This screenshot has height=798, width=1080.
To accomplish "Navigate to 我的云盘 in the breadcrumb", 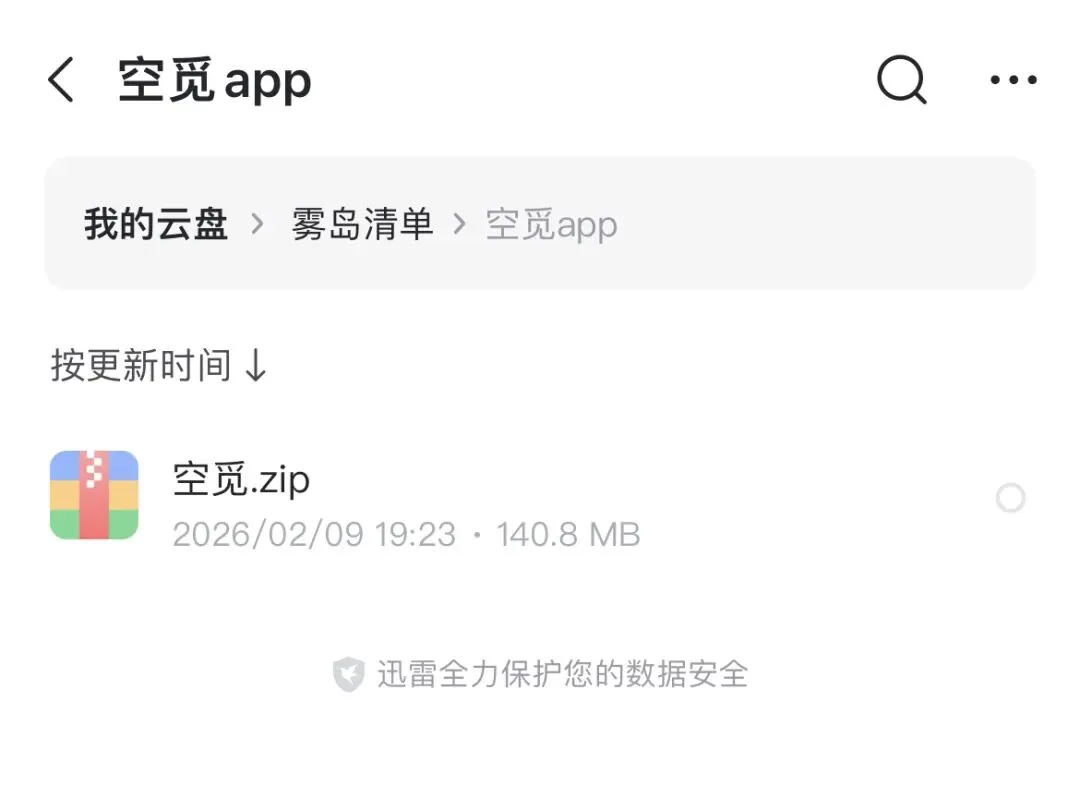I will pos(156,224).
